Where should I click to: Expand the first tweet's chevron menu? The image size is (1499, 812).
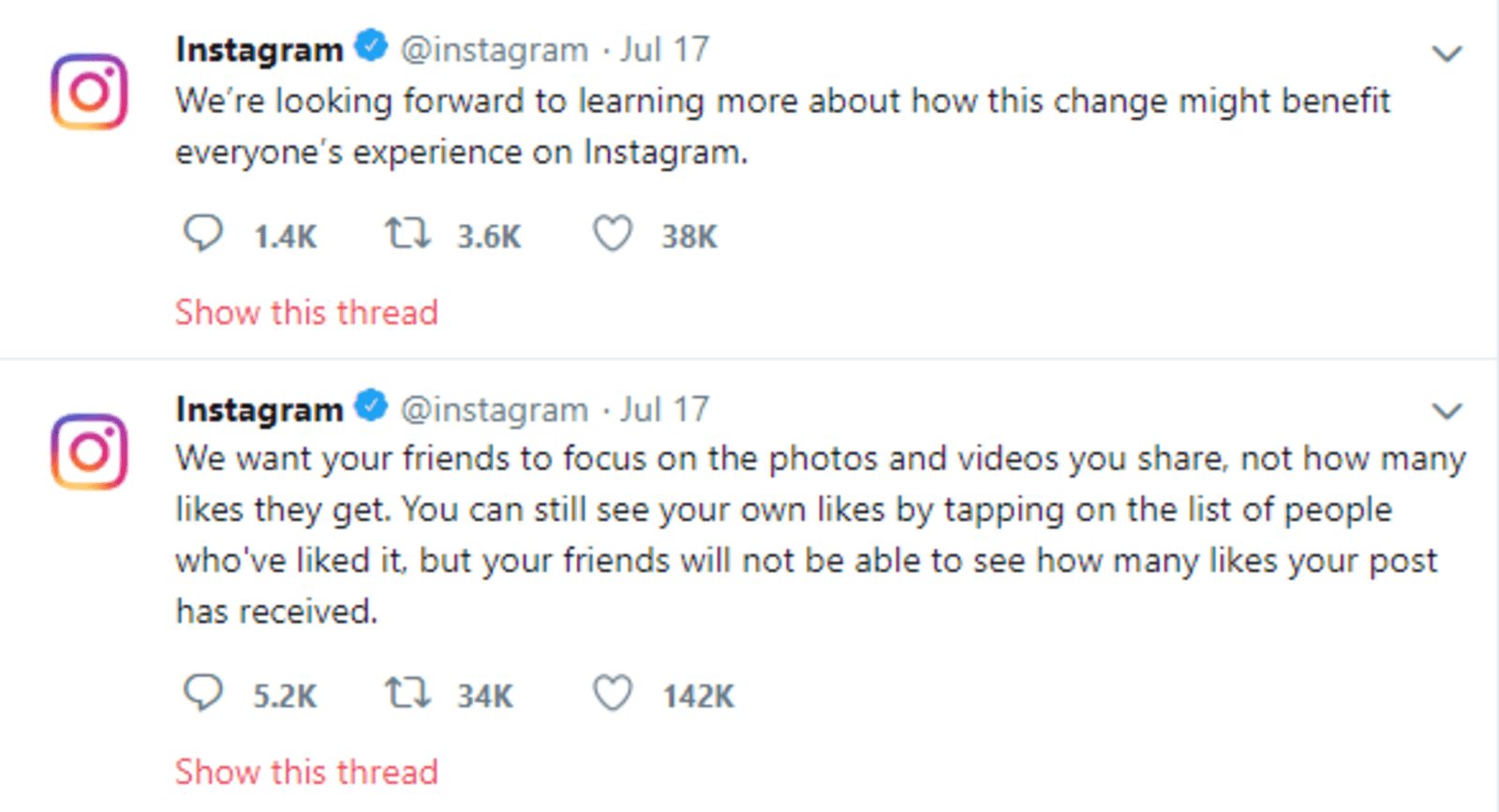click(1447, 53)
